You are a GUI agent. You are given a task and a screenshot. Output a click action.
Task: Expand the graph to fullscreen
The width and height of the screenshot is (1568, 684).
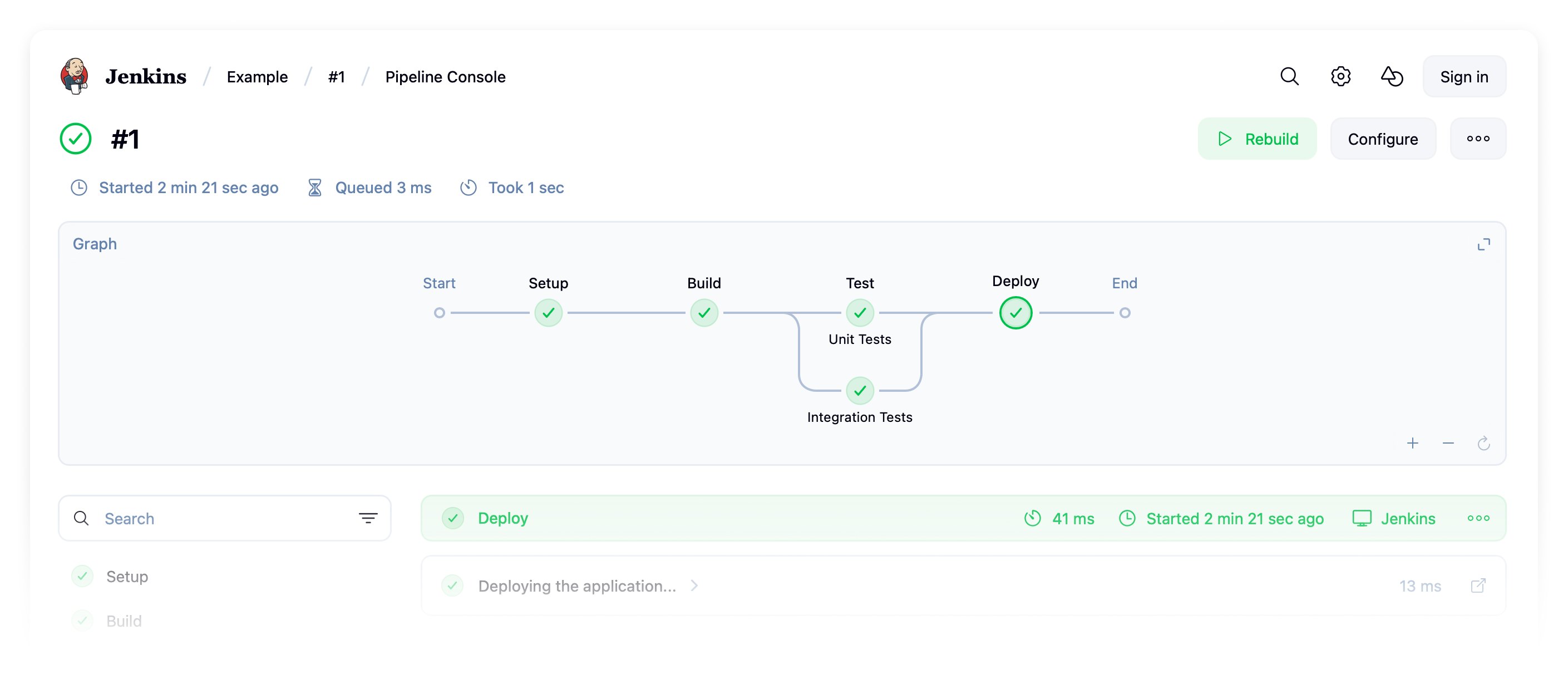pyautogui.click(x=1483, y=244)
